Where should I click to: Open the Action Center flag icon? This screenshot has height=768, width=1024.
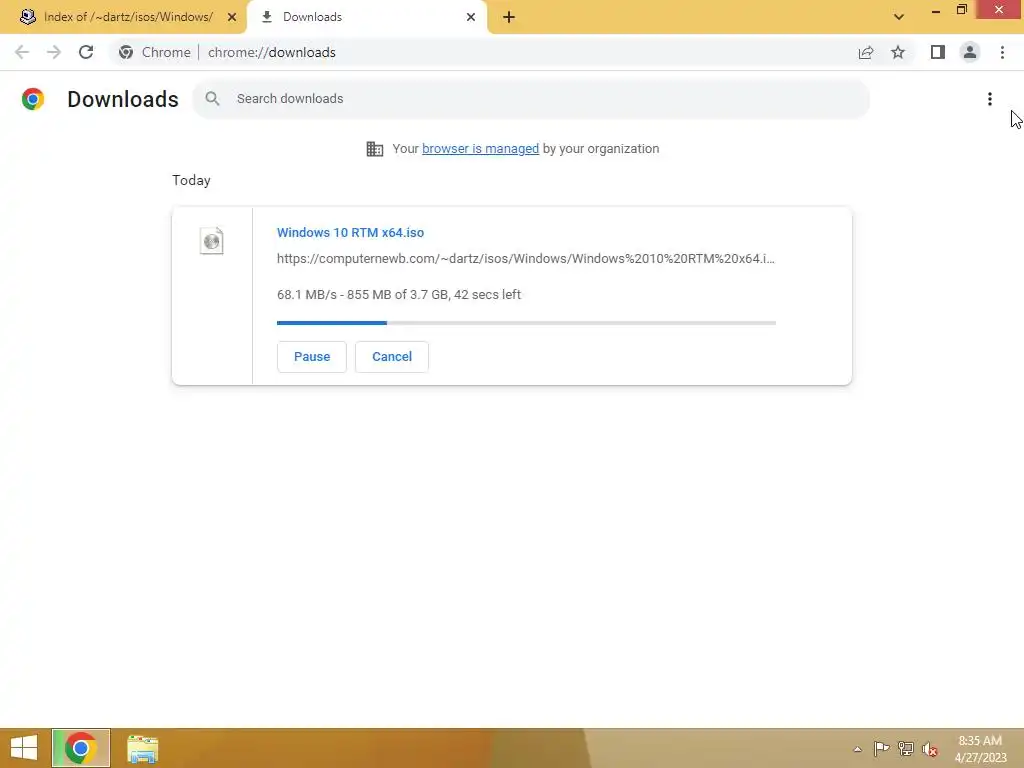point(881,749)
